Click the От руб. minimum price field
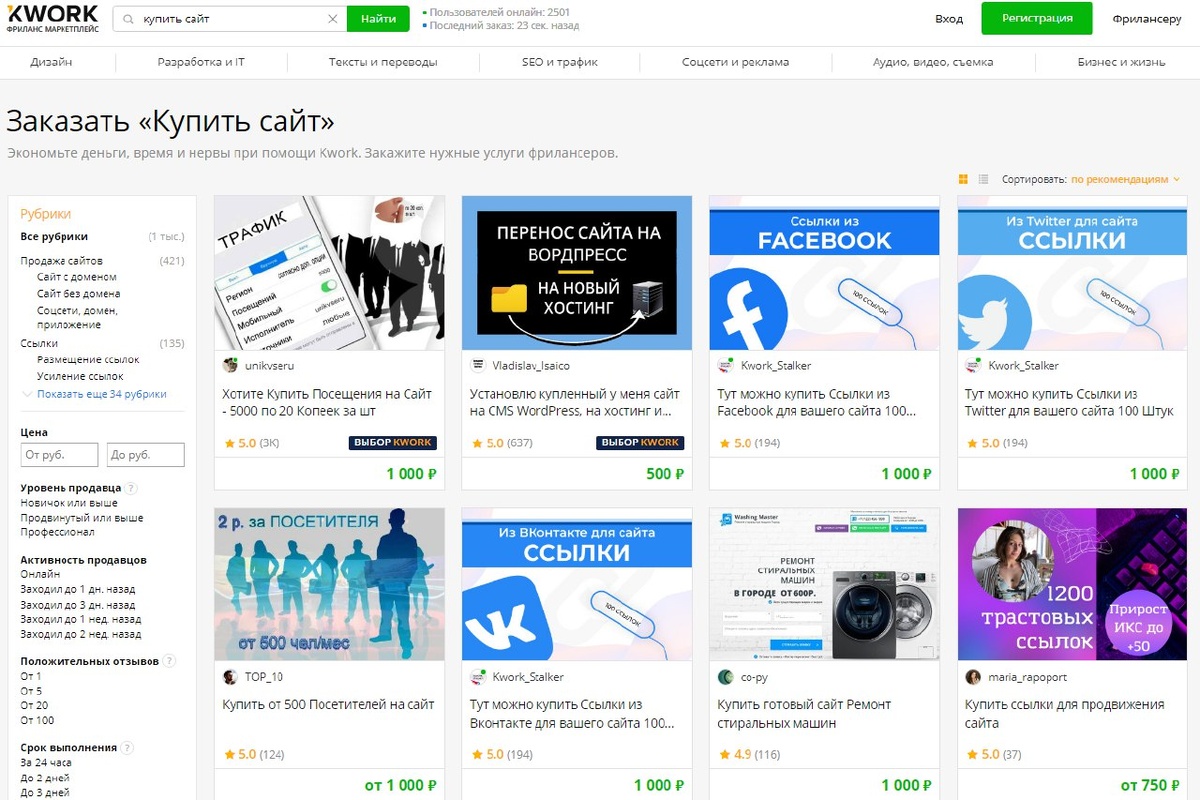 59,455
